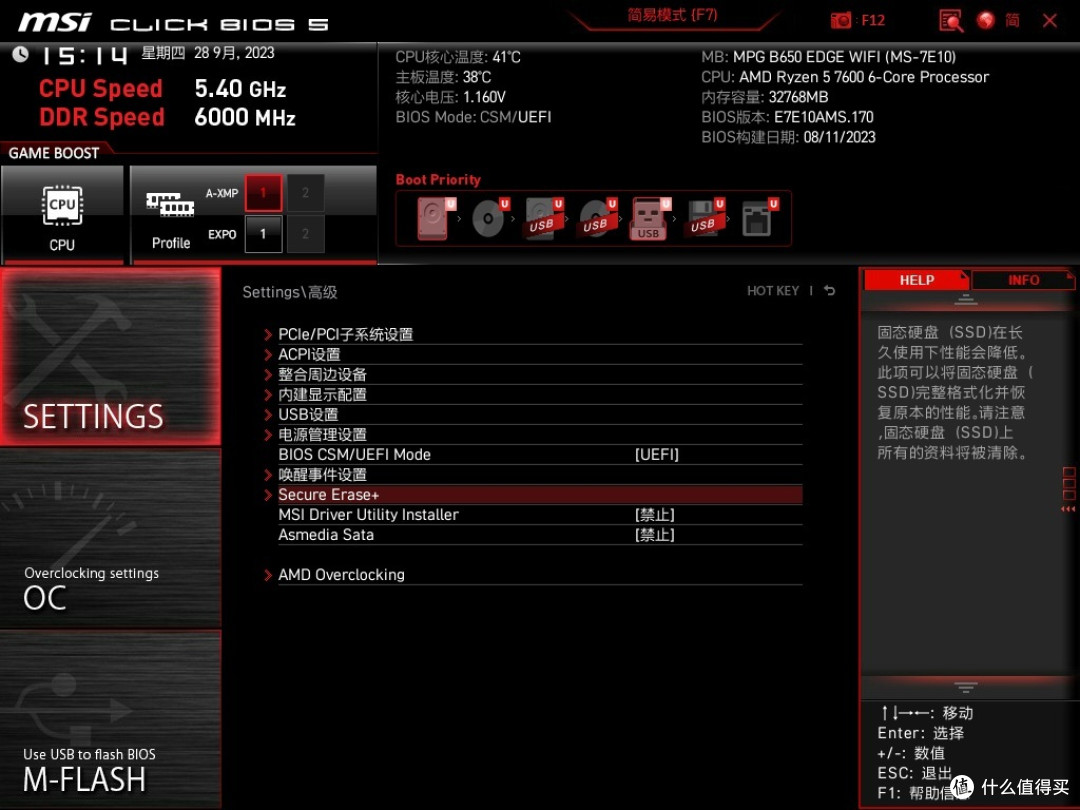Enable A-XMP profile 1
Screen dimensions: 1080x810
pyautogui.click(x=263, y=193)
